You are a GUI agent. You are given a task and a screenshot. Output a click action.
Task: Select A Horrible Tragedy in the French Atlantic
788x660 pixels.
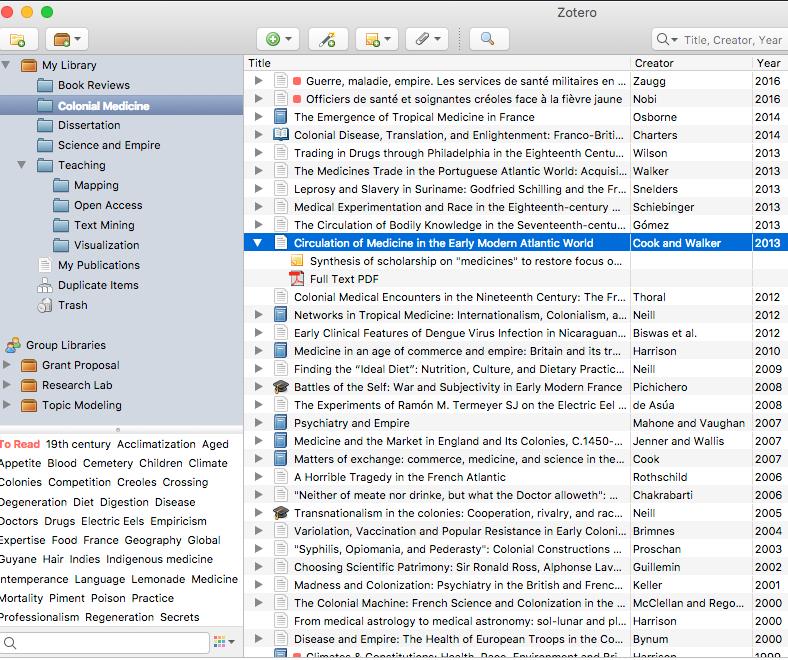[516, 477]
